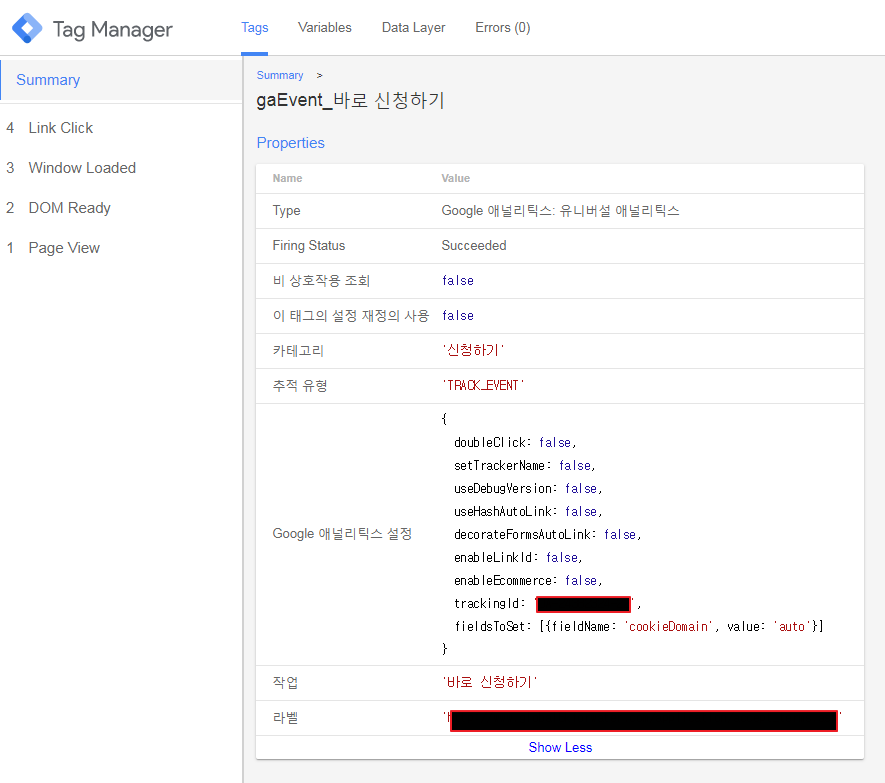
Task: Click the Value column header
Action: tap(455, 178)
